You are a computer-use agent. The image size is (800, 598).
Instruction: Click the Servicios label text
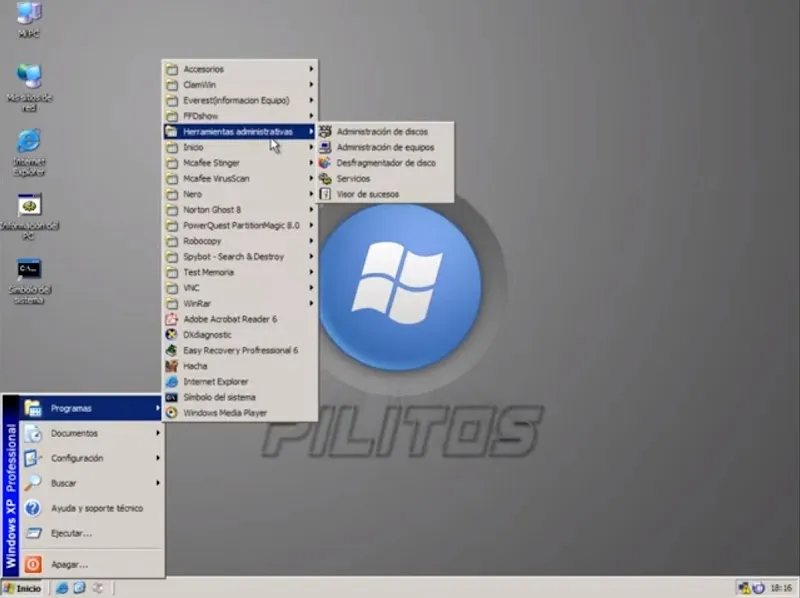point(353,179)
